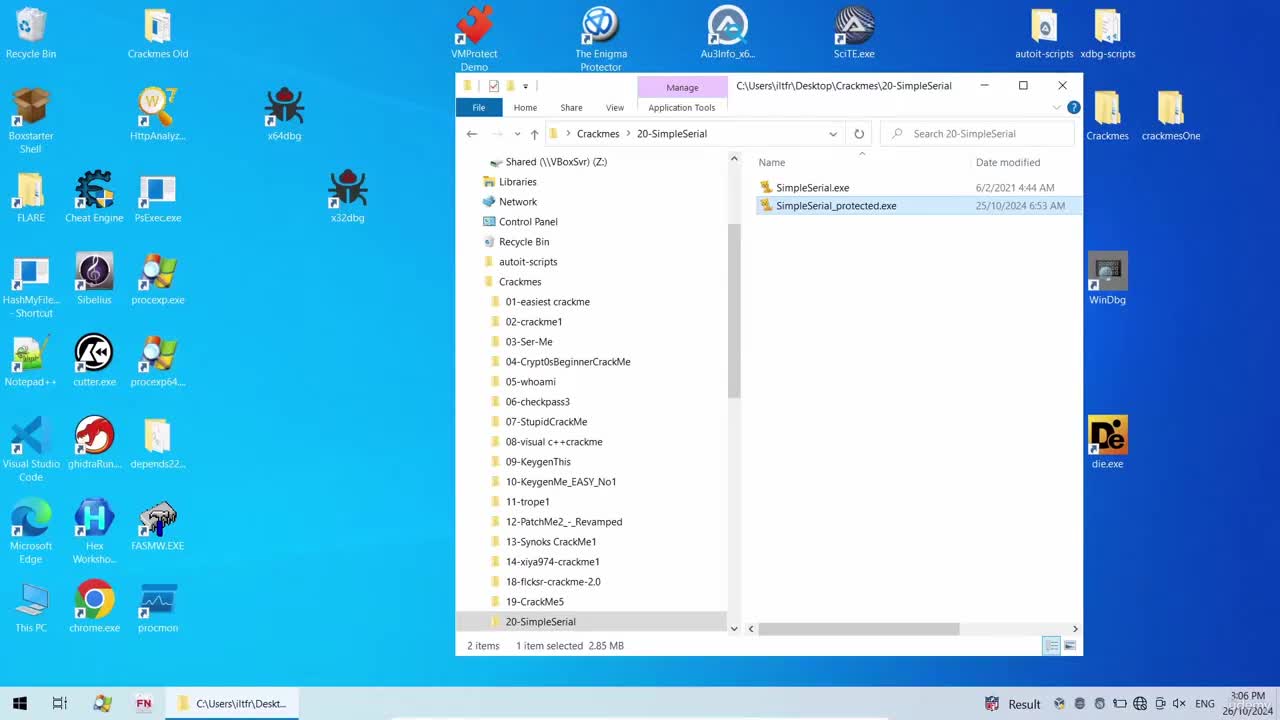Launch the x32dbg desktop shortcut
The width and height of the screenshot is (1280, 720).
pos(347,195)
